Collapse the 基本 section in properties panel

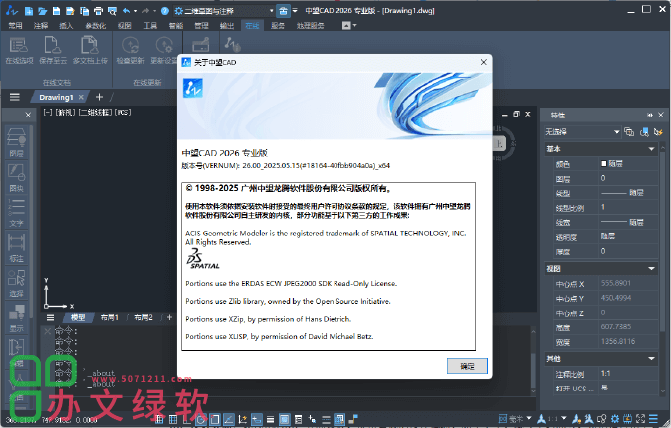[651, 149]
